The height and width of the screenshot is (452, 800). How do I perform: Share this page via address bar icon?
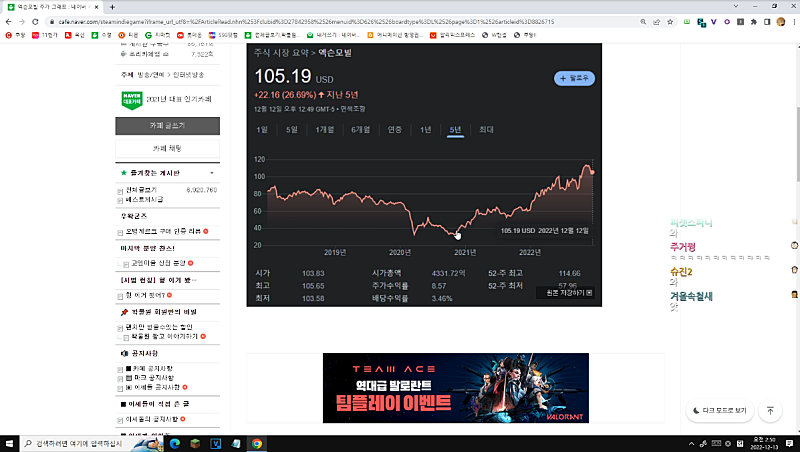coord(657,22)
